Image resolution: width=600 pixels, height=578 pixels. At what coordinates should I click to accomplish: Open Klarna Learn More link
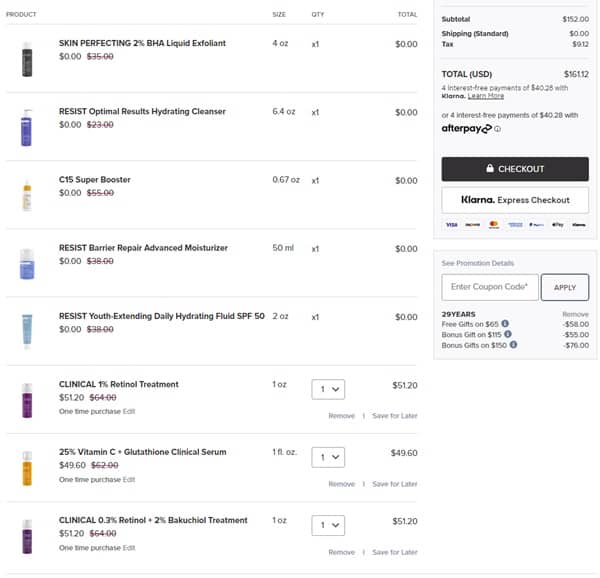coord(486,96)
